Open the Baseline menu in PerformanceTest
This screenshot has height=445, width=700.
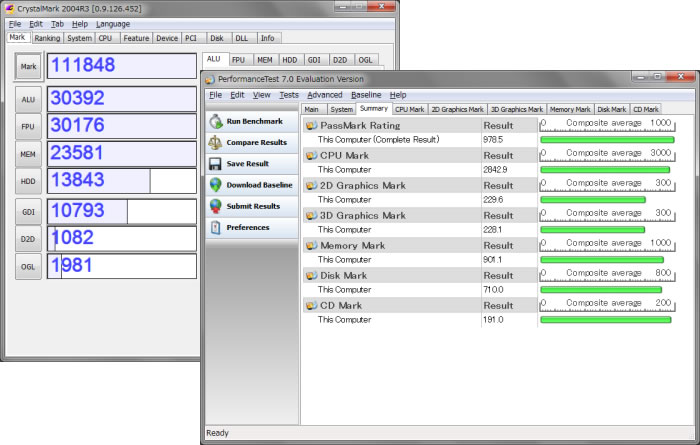(366, 95)
